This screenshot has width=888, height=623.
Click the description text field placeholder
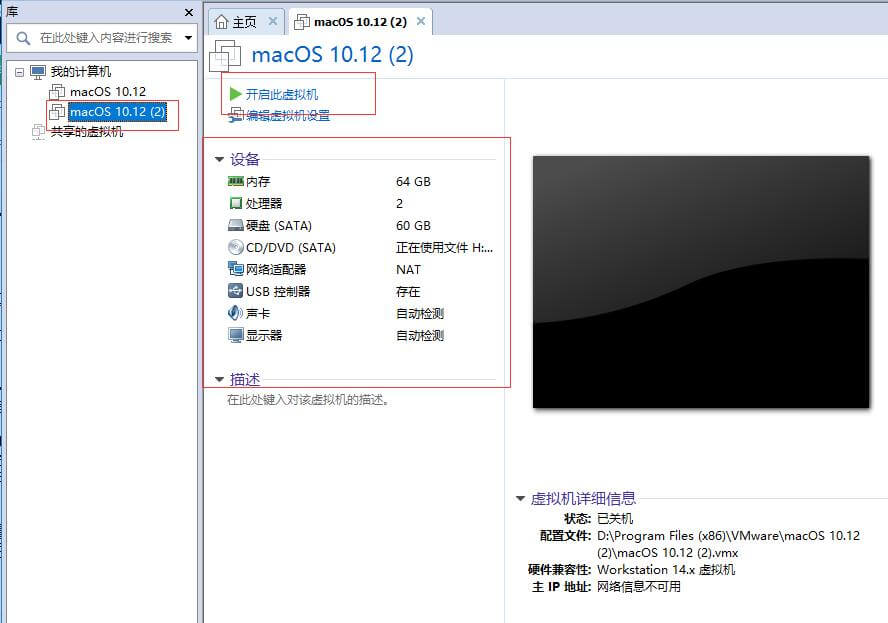pos(308,400)
